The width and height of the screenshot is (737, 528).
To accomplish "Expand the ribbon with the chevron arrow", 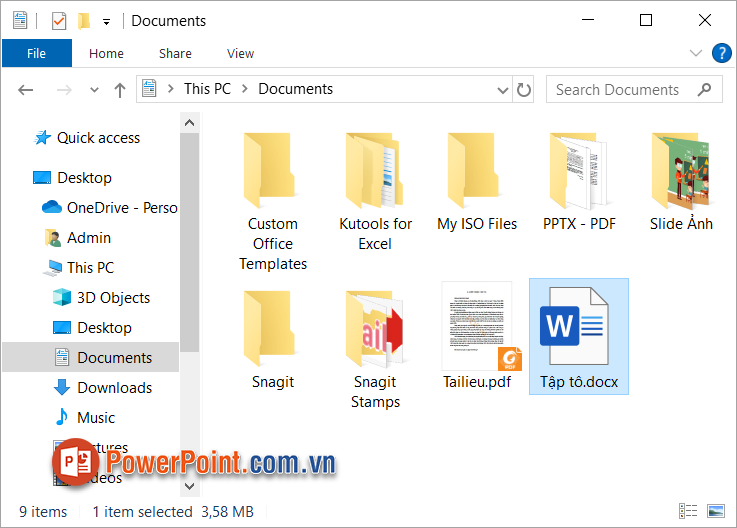I will click(x=696, y=53).
